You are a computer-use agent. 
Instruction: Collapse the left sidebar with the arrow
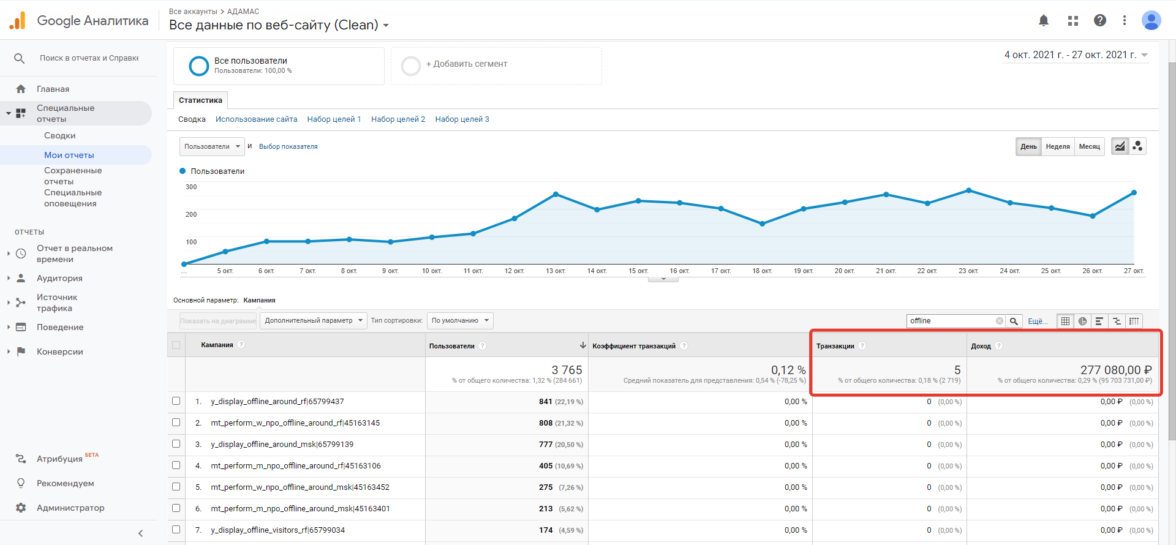pos(140,533)
